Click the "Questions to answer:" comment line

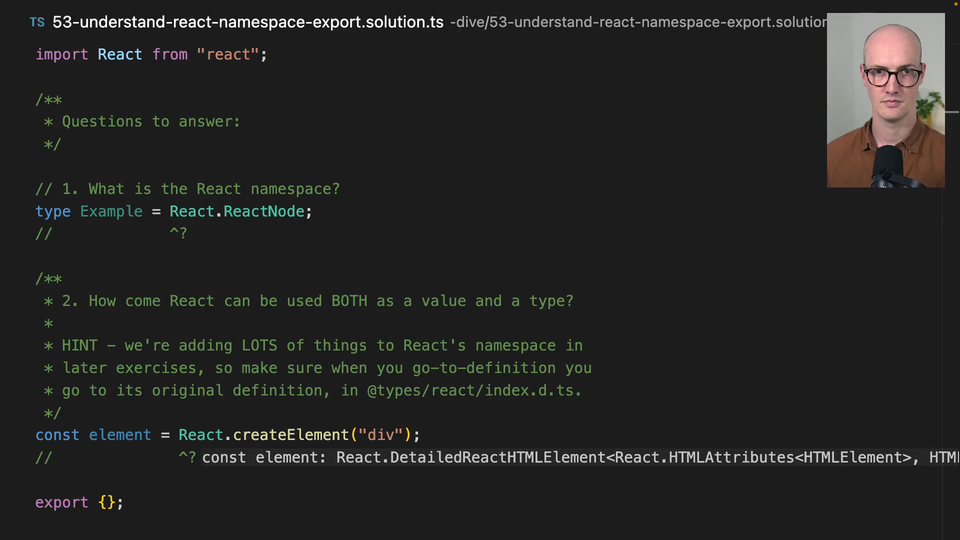150,121
